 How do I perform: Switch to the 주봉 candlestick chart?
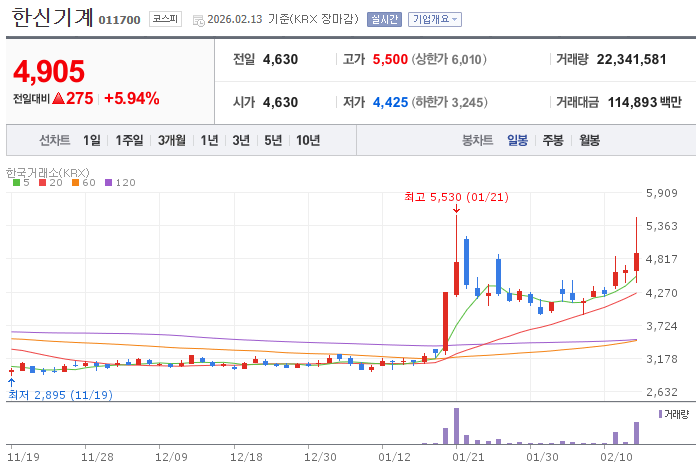[553, 140]
